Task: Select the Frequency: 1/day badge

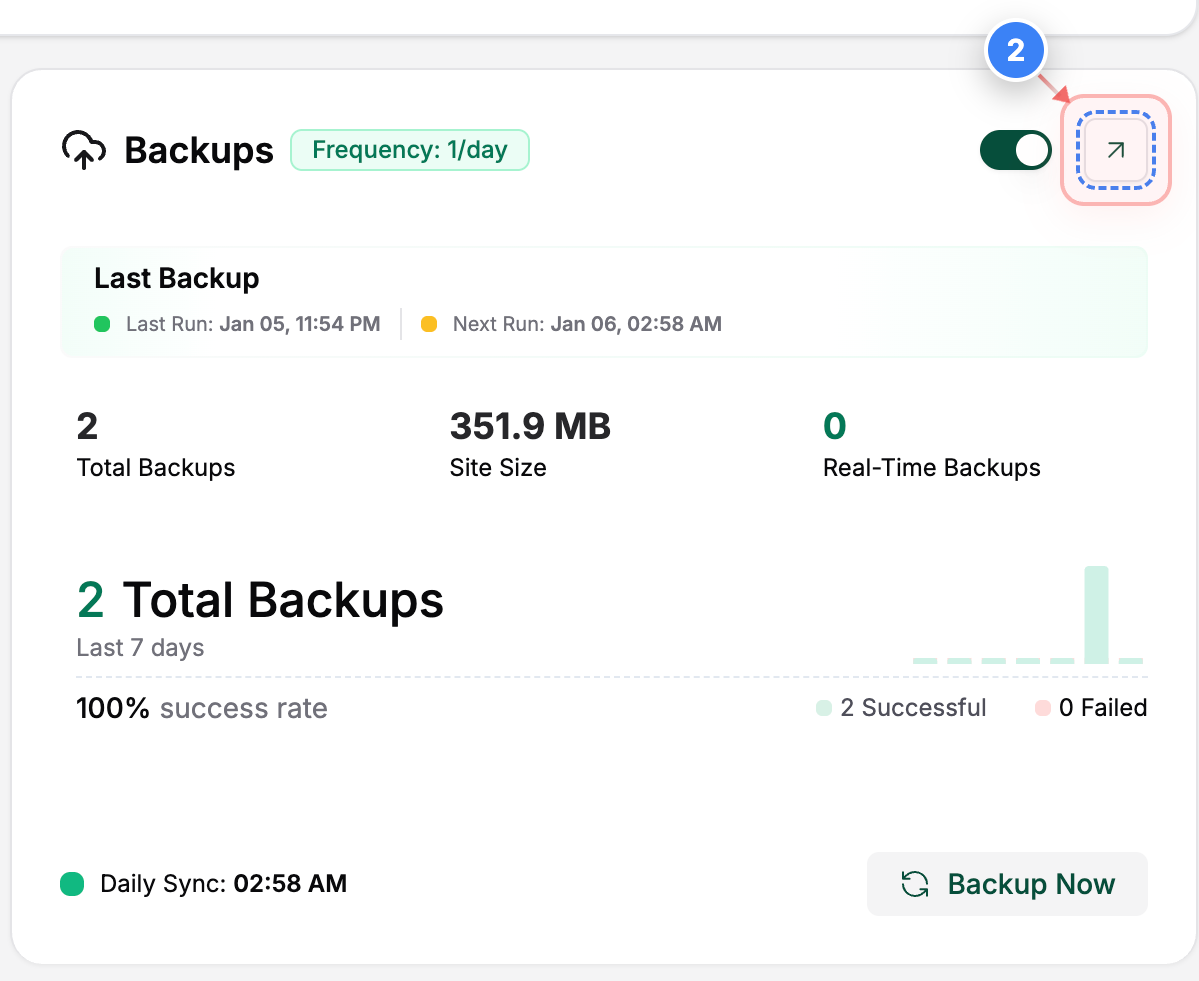Action: coord(410,150)
